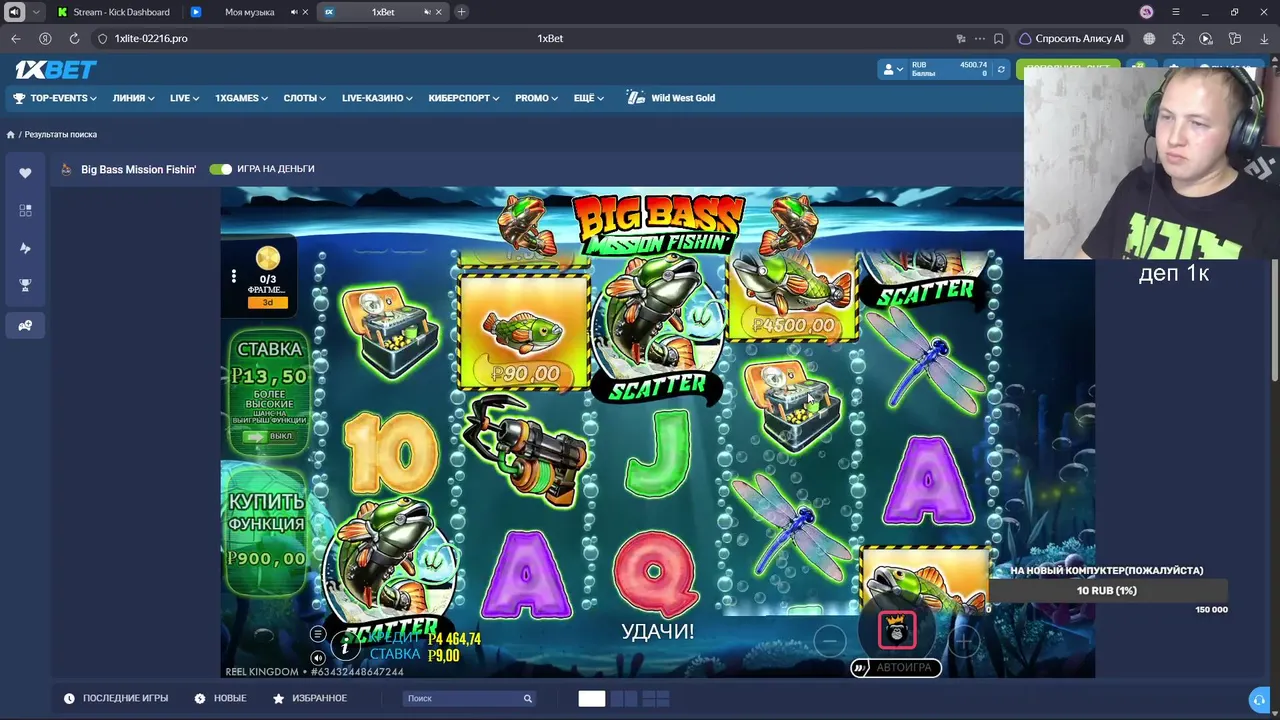Click Спросить Алису AI button
Screen dimensions: 1280x720
tap(1071, 39)
